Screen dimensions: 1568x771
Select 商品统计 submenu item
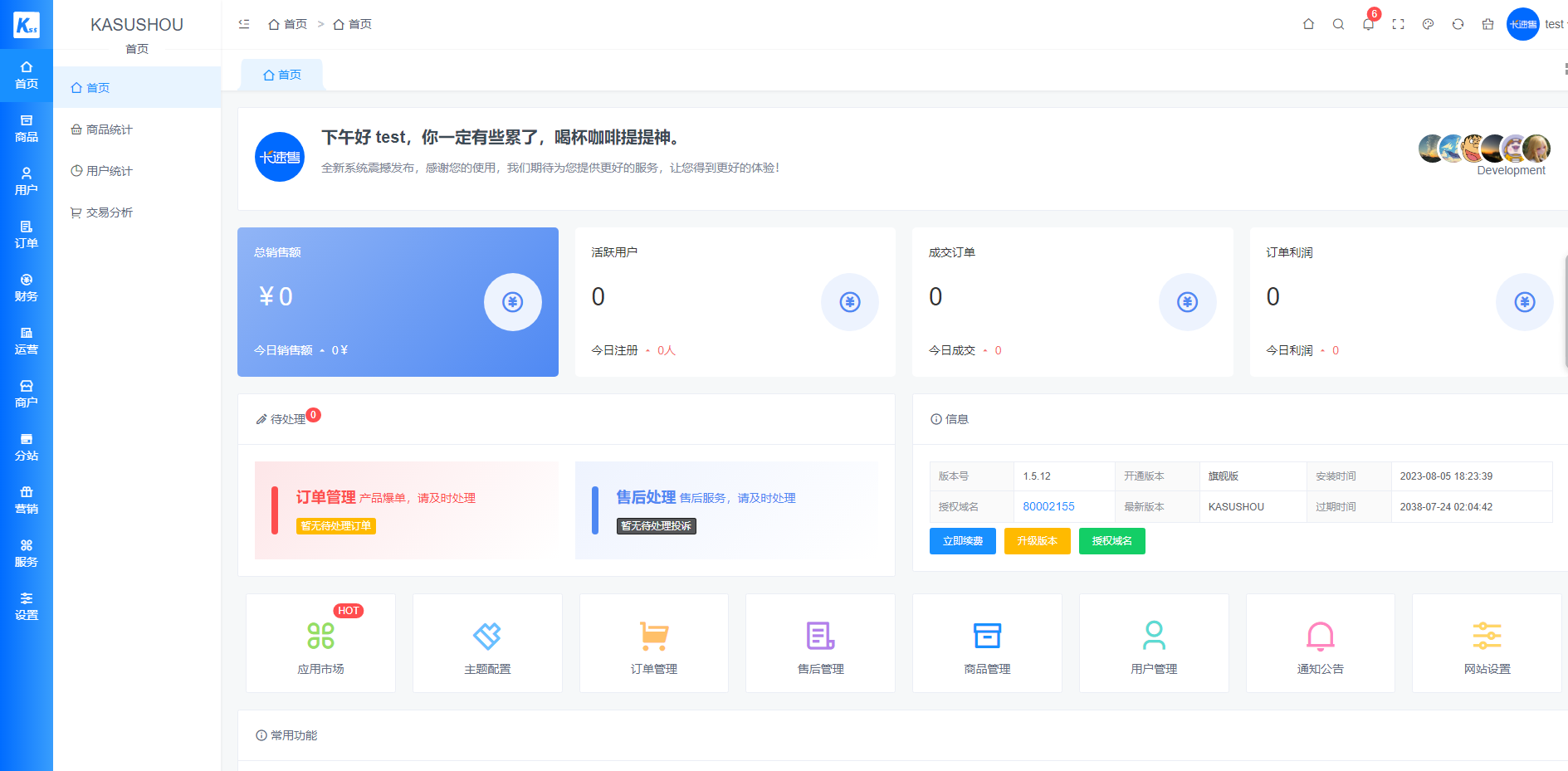coord(109,129)
